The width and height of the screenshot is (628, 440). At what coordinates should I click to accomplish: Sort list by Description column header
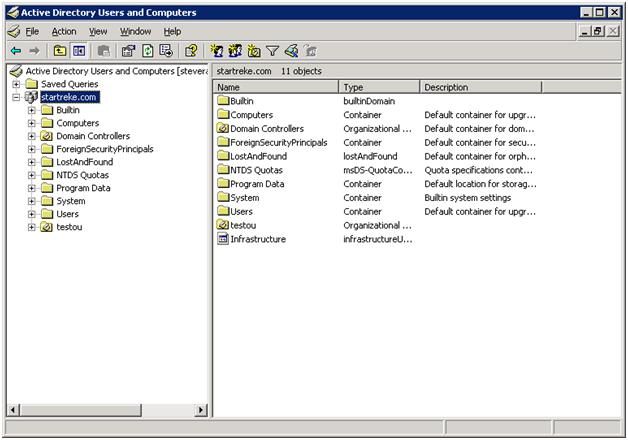tap(481, 87)
